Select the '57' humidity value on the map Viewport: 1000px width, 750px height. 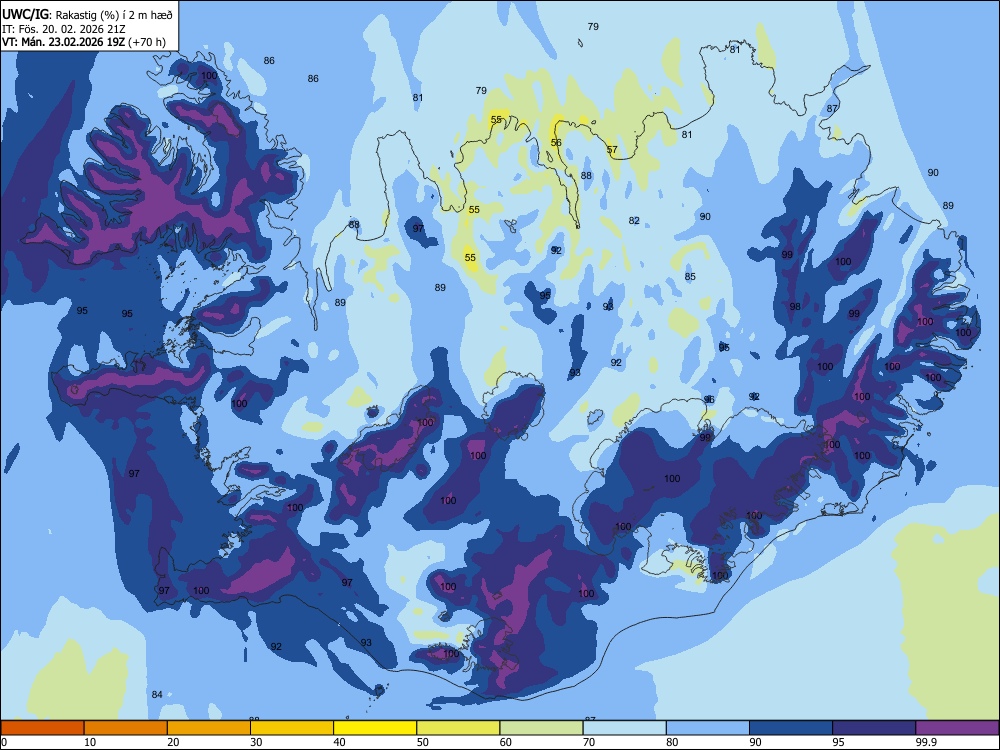pos(612,150)
